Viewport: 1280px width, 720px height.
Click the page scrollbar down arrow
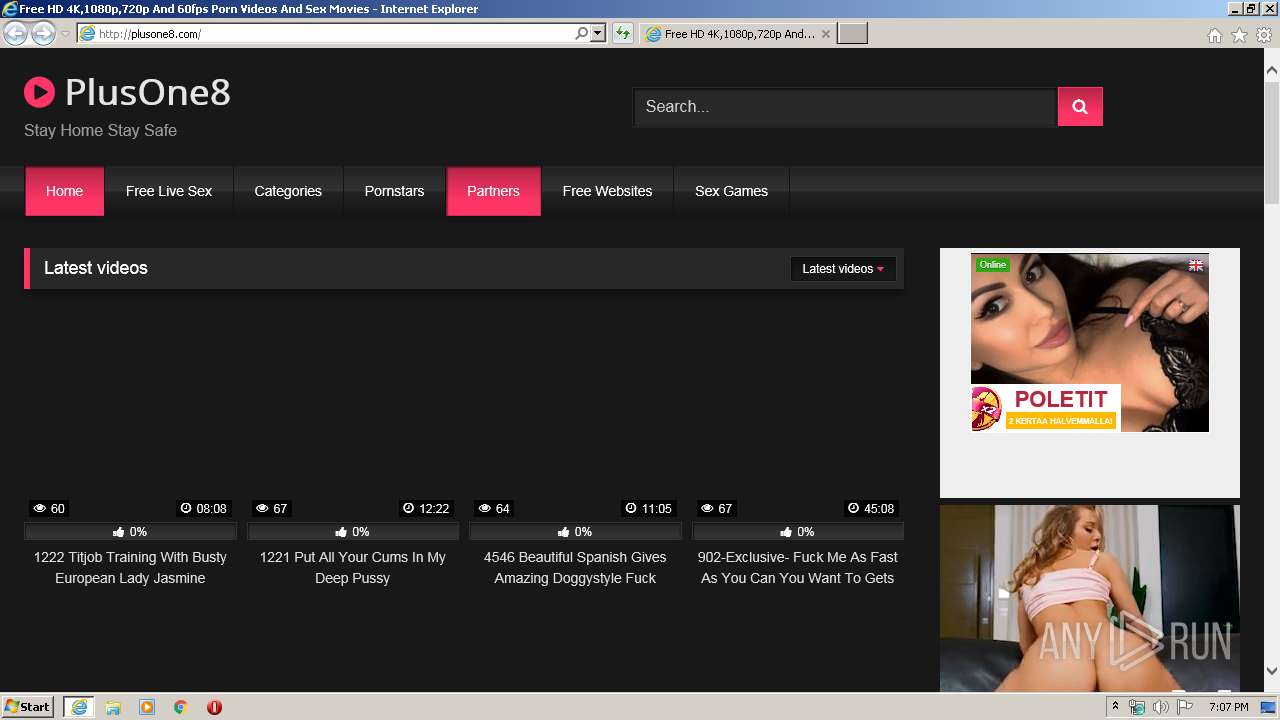point(1272,671)
